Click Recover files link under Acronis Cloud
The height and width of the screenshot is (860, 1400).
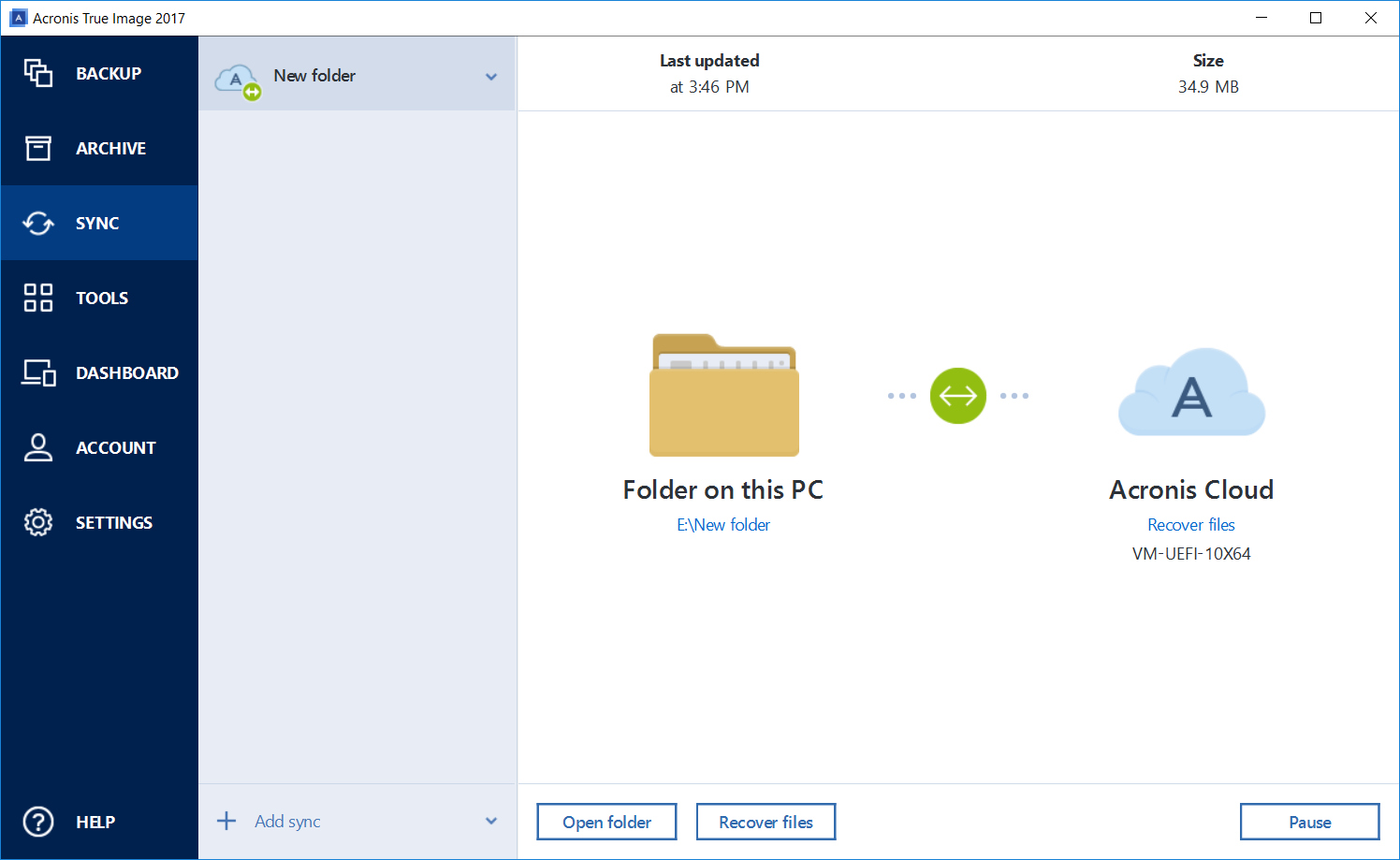point(1191,525)
